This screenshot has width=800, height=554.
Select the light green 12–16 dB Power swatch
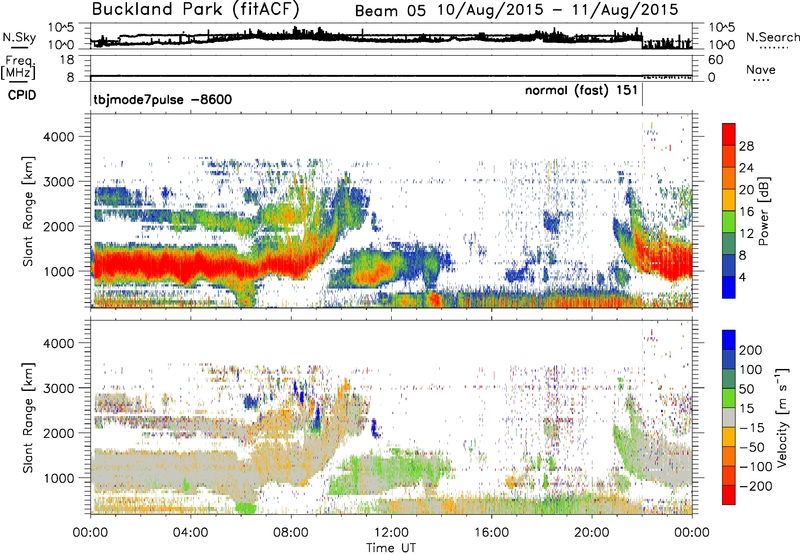coord(729,222)
